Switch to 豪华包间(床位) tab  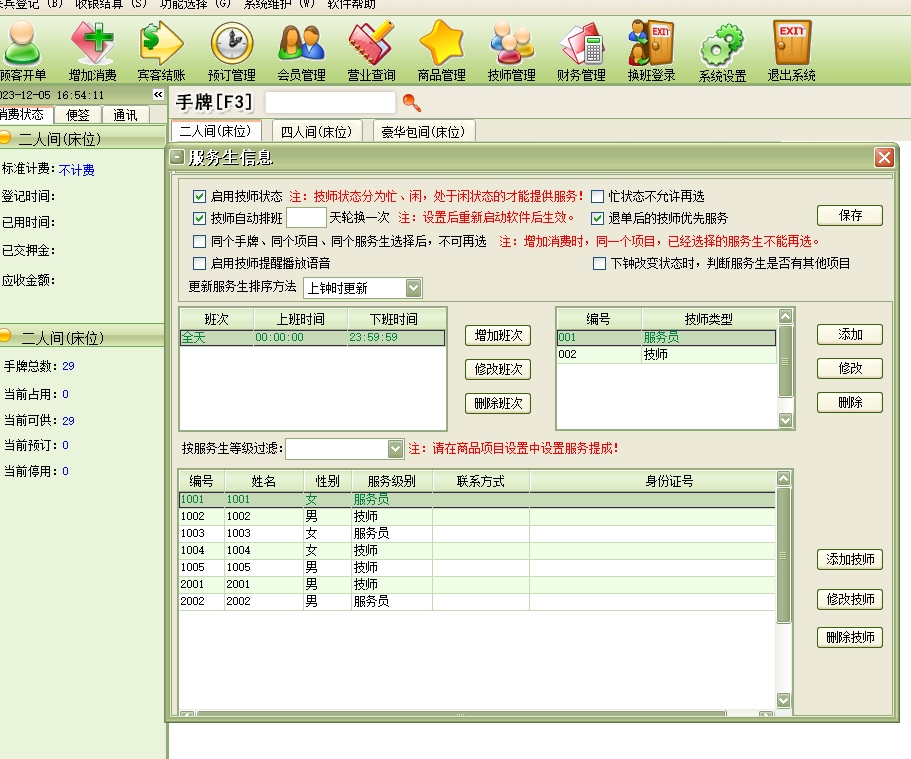[x=423, y=132]
